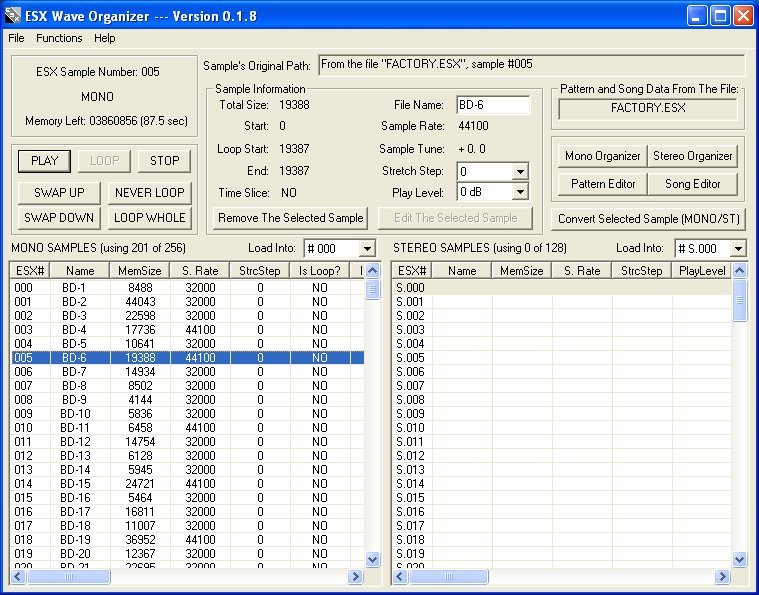Select highlighted sample row 005 BD-6
The image size is (759, 595).
187,358
